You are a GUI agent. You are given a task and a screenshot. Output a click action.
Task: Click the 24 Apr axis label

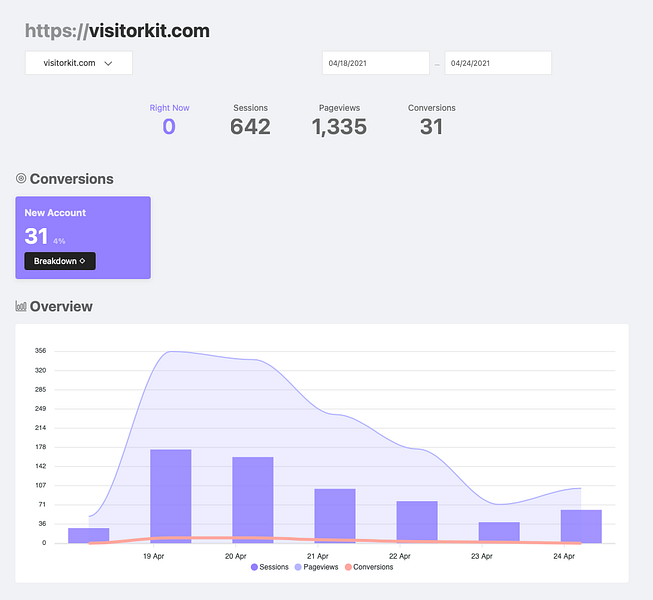coord(564,556)
